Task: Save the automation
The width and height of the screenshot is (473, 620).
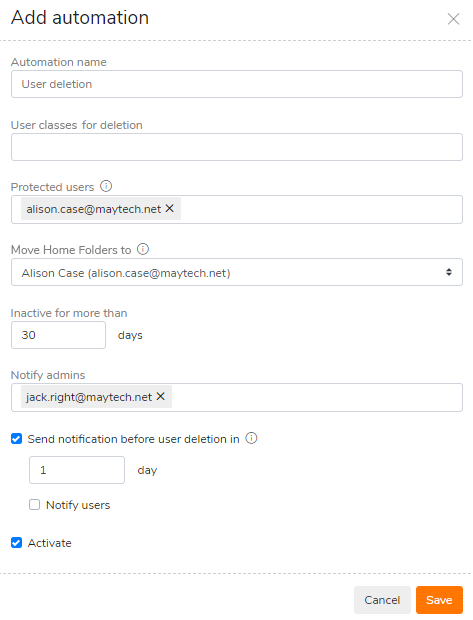Action: point(439,600)
